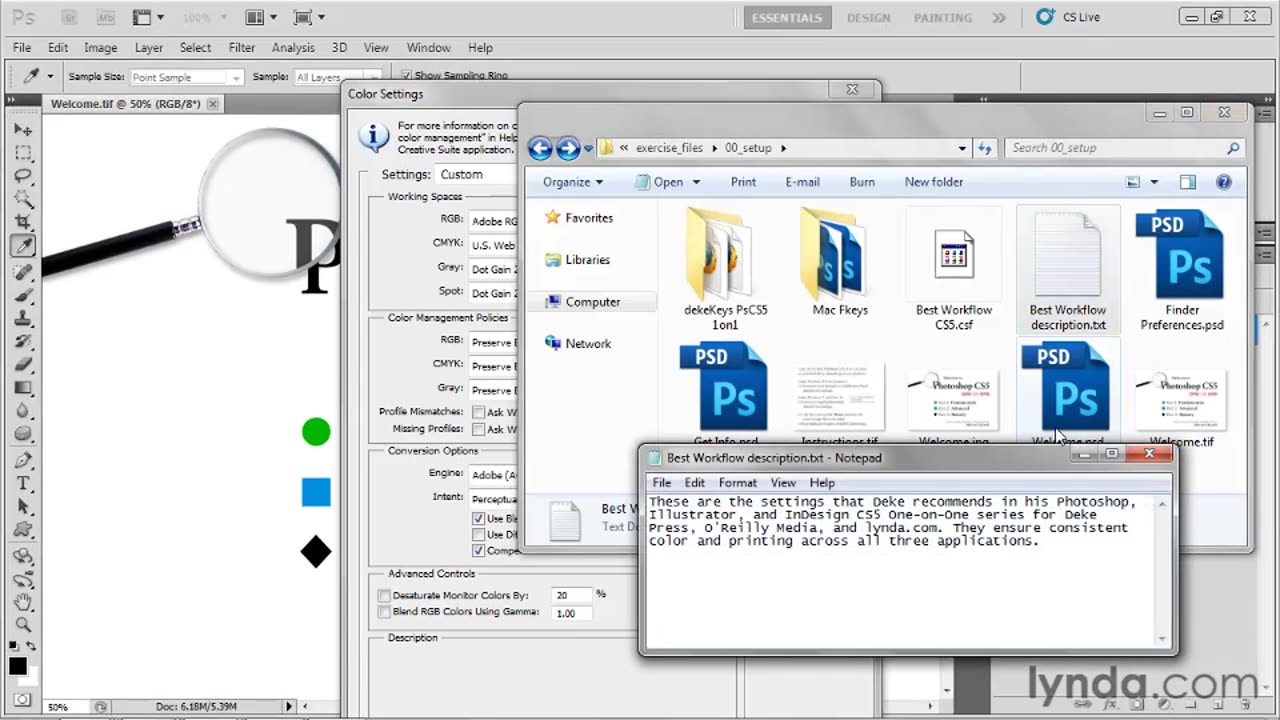Select the 3D Camera Rotate tool
Image resolution: width=1280 pixels, height=720 pixels.
pos(23,580)
